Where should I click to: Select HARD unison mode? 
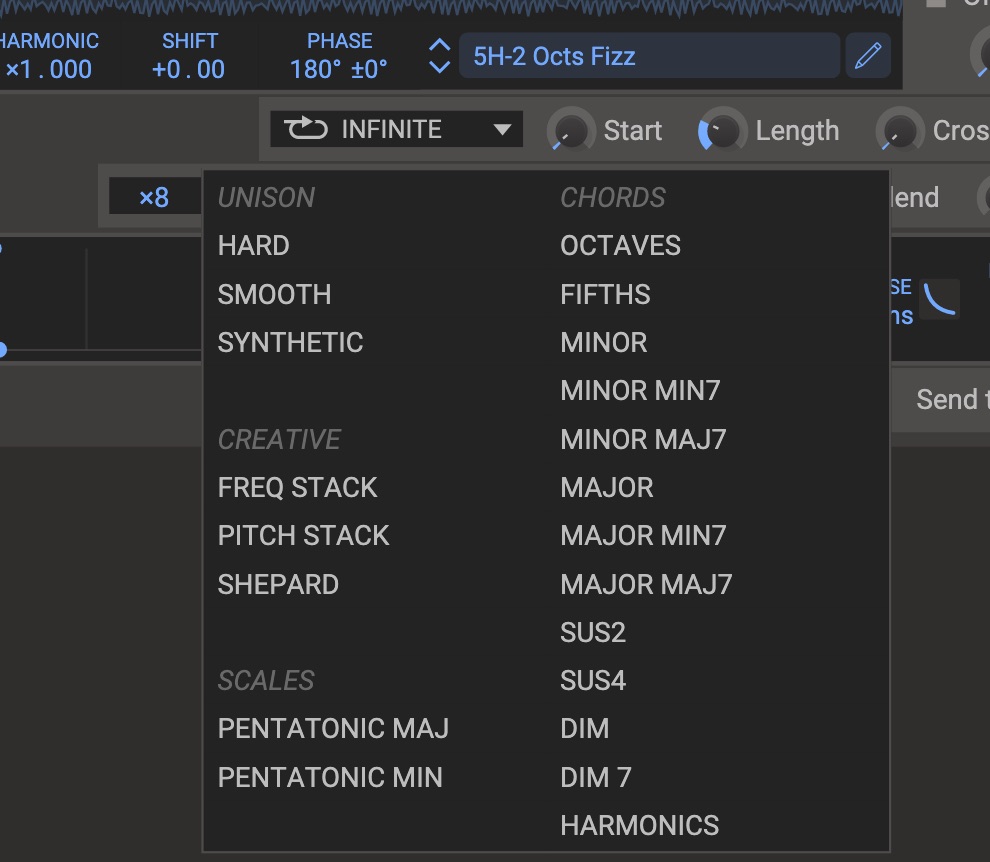(x=254, y=246)
